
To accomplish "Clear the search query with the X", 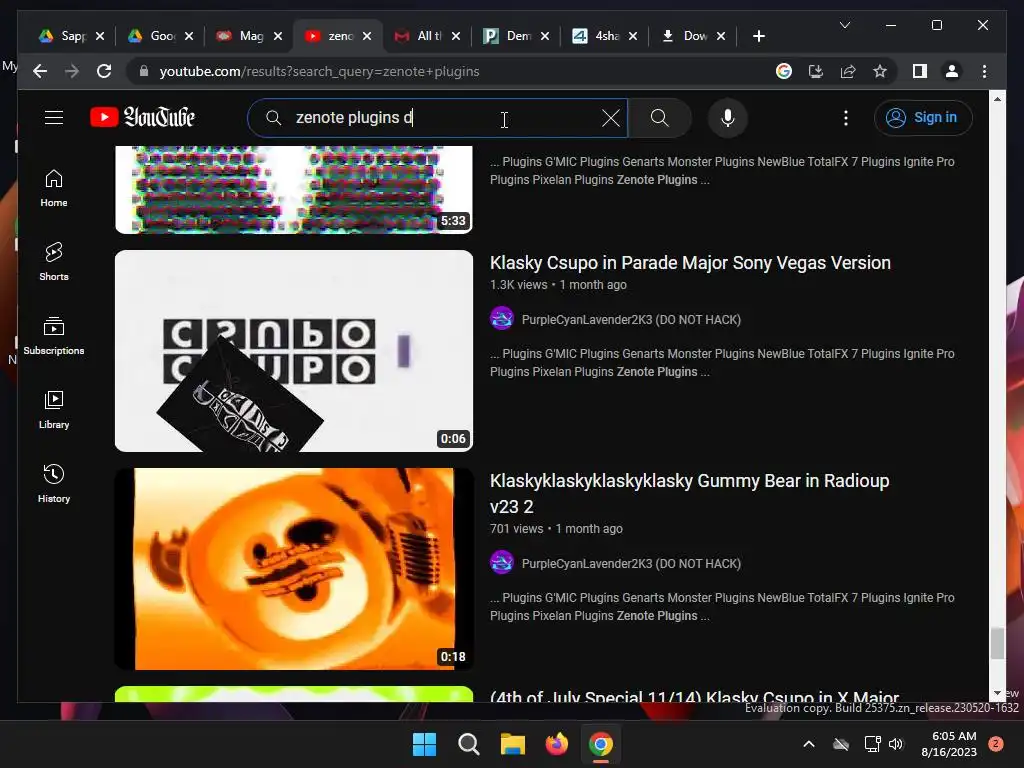I will (x=611, y=118).
